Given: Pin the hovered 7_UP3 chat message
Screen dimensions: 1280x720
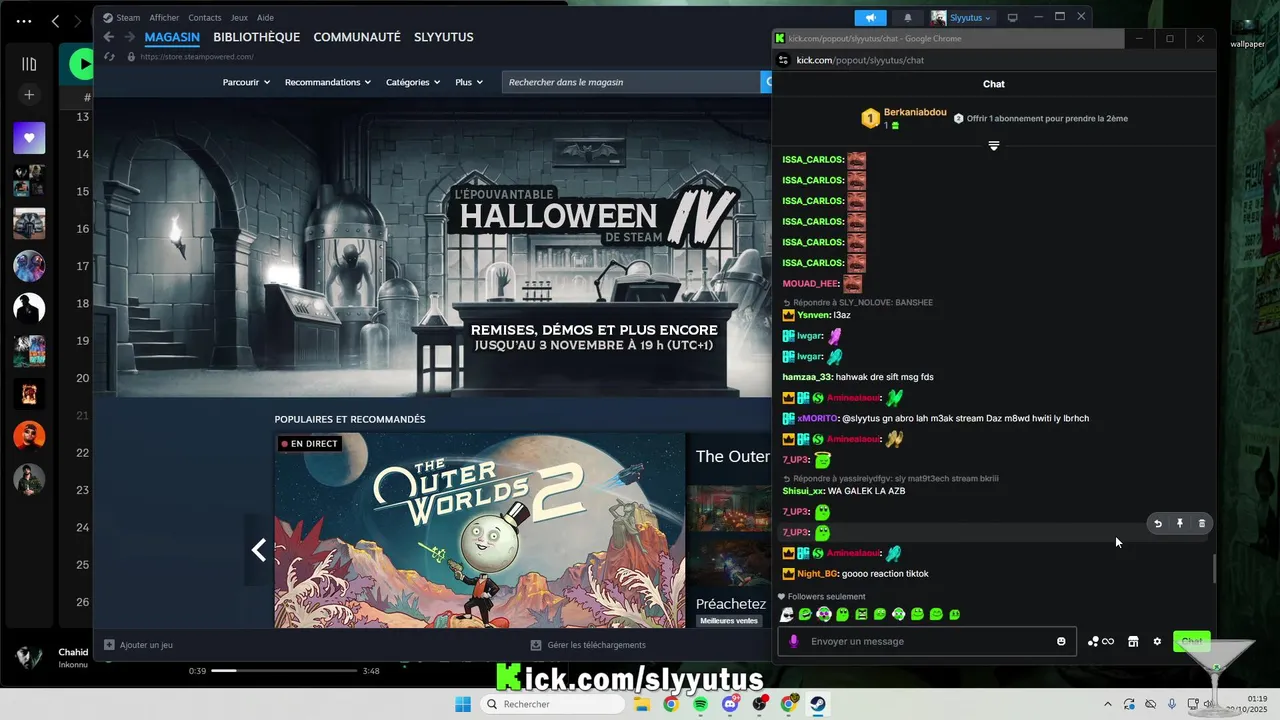Looking at the screenshot, I should (1180, 523).
